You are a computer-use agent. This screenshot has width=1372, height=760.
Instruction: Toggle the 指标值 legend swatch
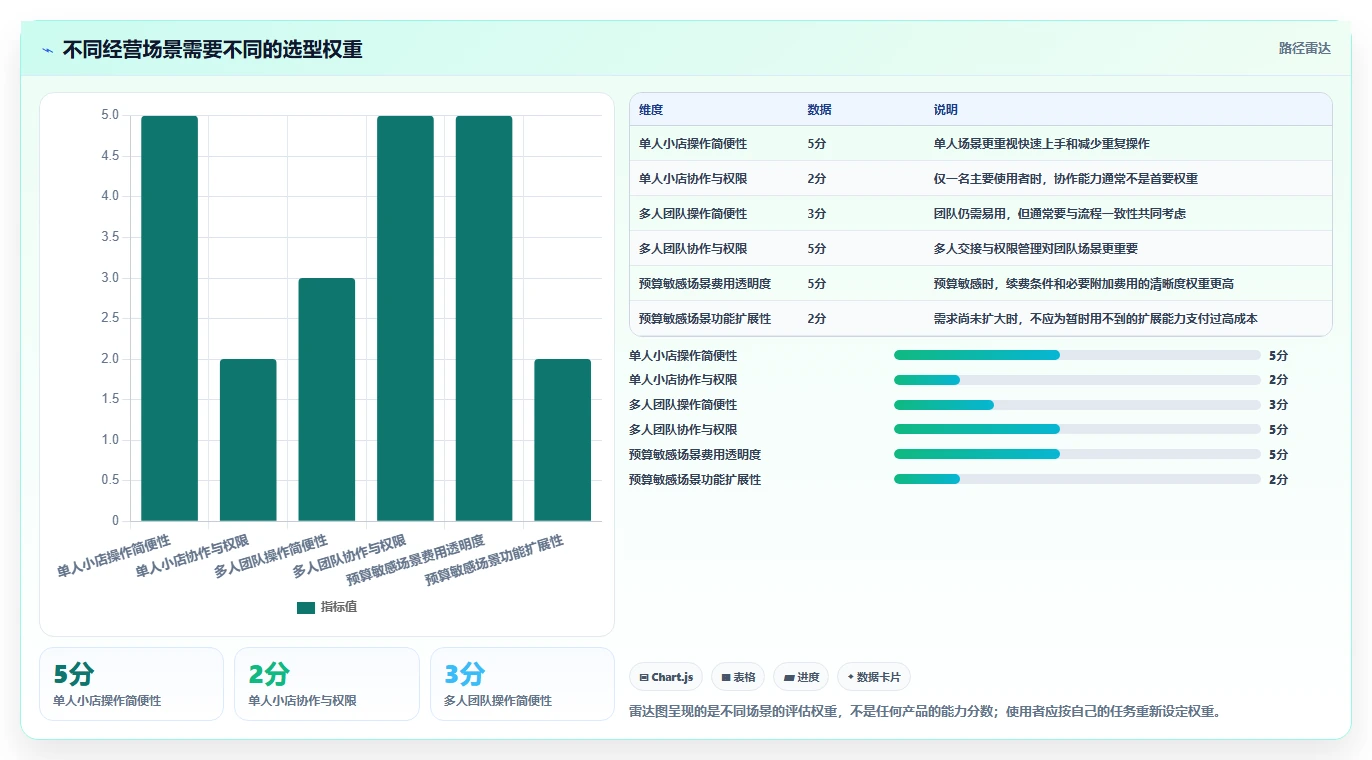[x=306, y=608]
